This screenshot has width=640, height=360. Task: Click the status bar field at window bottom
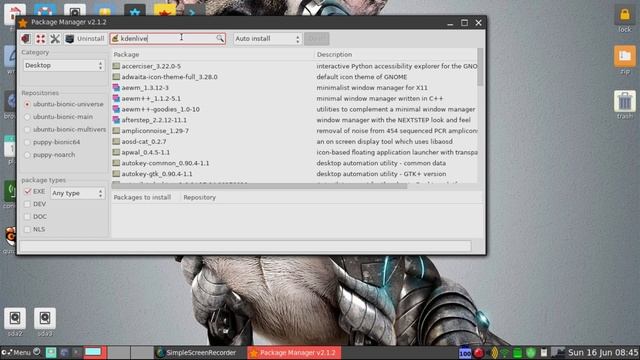245,246
